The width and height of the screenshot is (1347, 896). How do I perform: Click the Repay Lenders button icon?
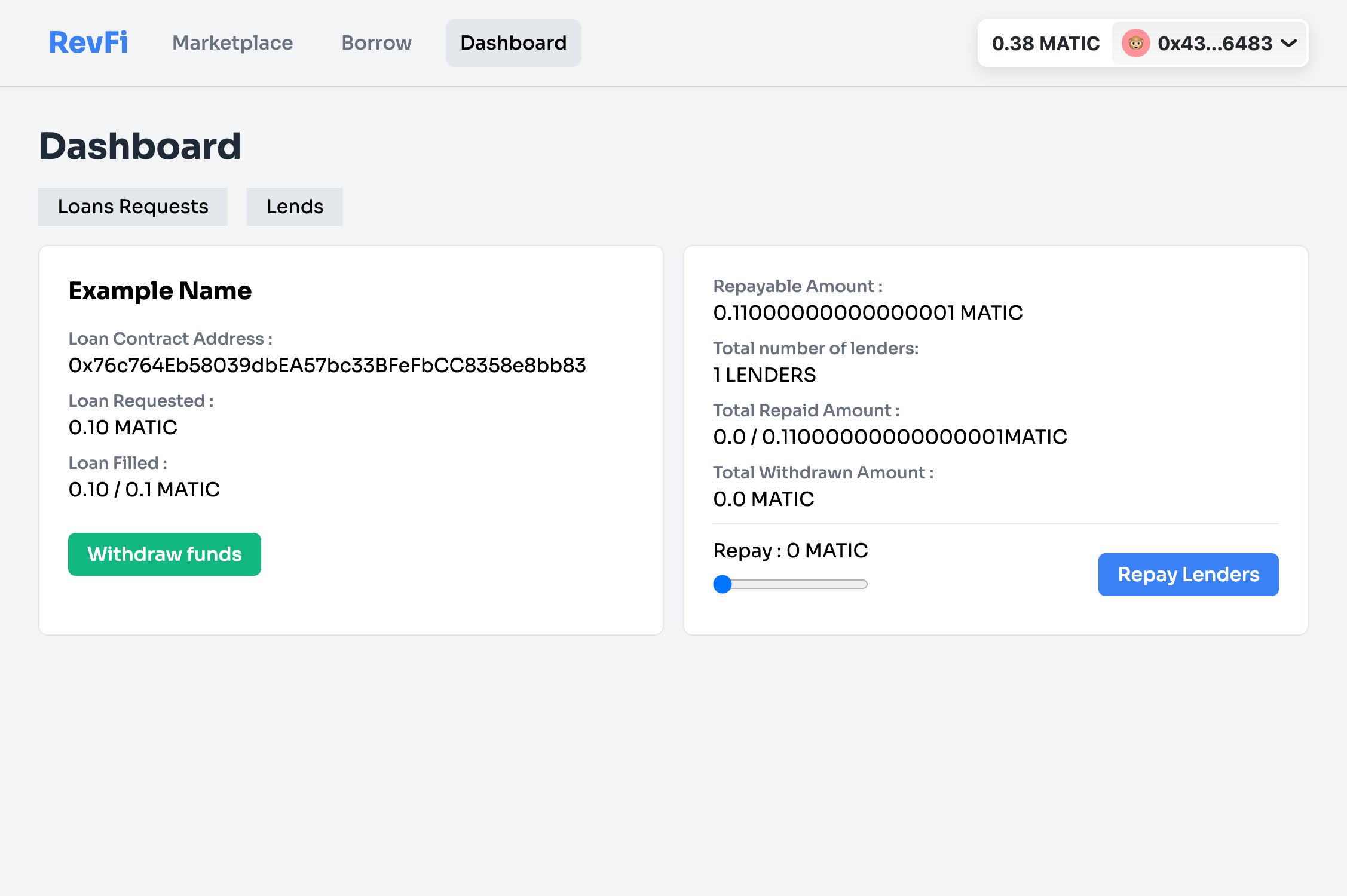tap(1188, 574)
